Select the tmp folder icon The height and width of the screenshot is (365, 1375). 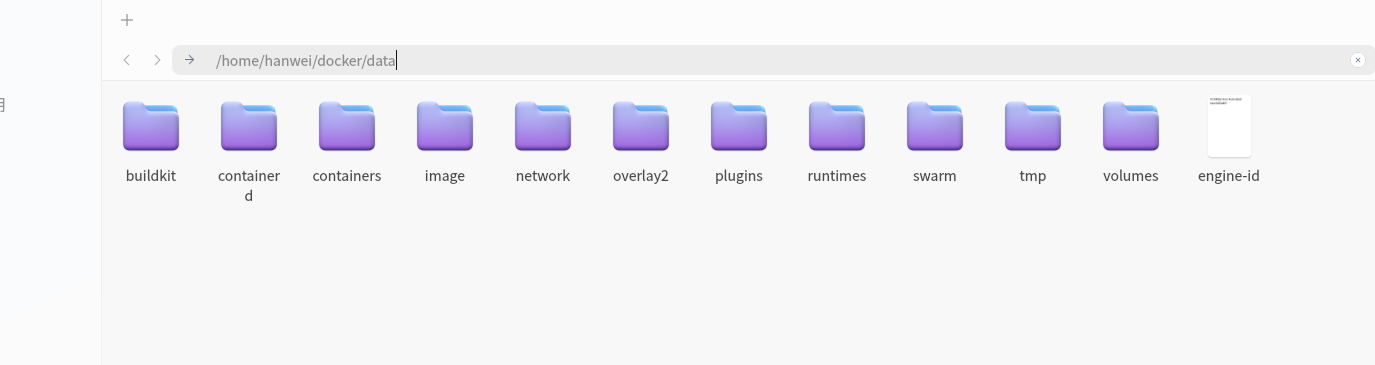click(1033, 126)
